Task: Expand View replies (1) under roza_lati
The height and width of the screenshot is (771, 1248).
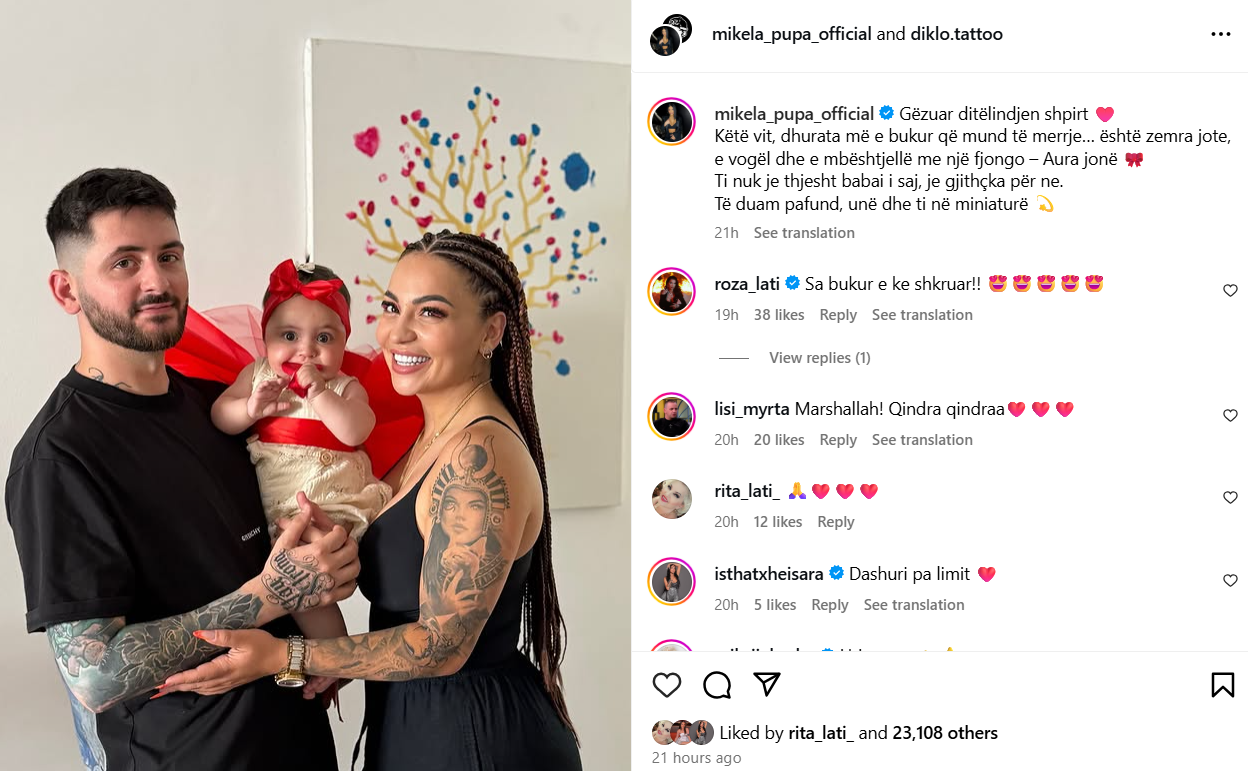Action: click(x=819, y=358)
